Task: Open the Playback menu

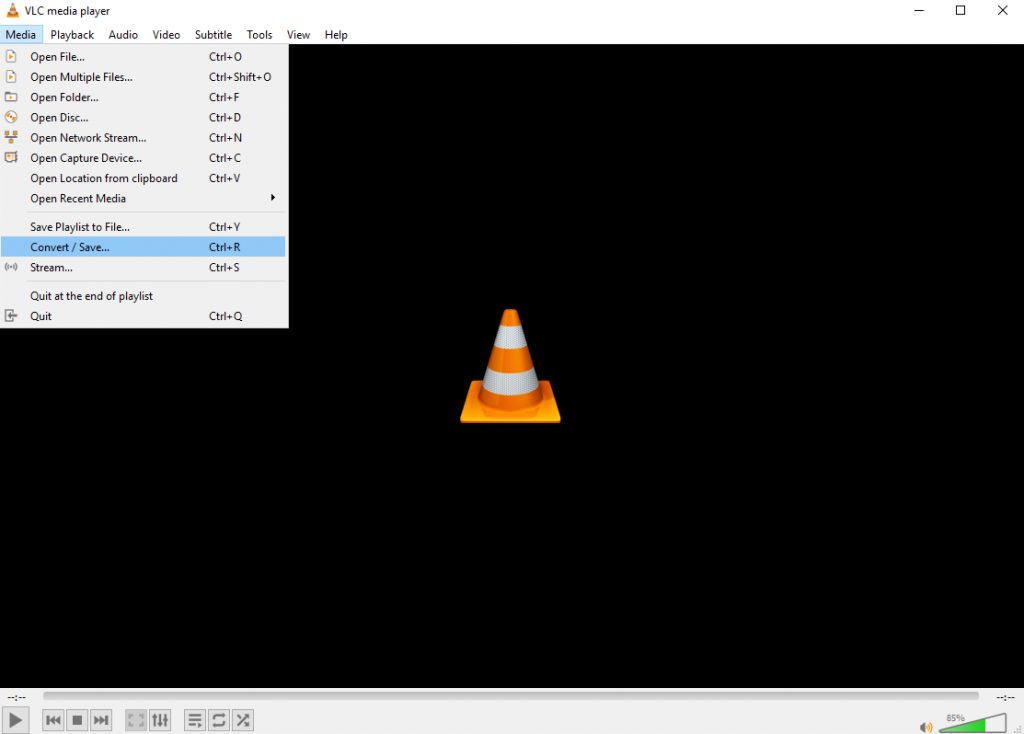Action: pyautogui.click(x=72, y=34)
